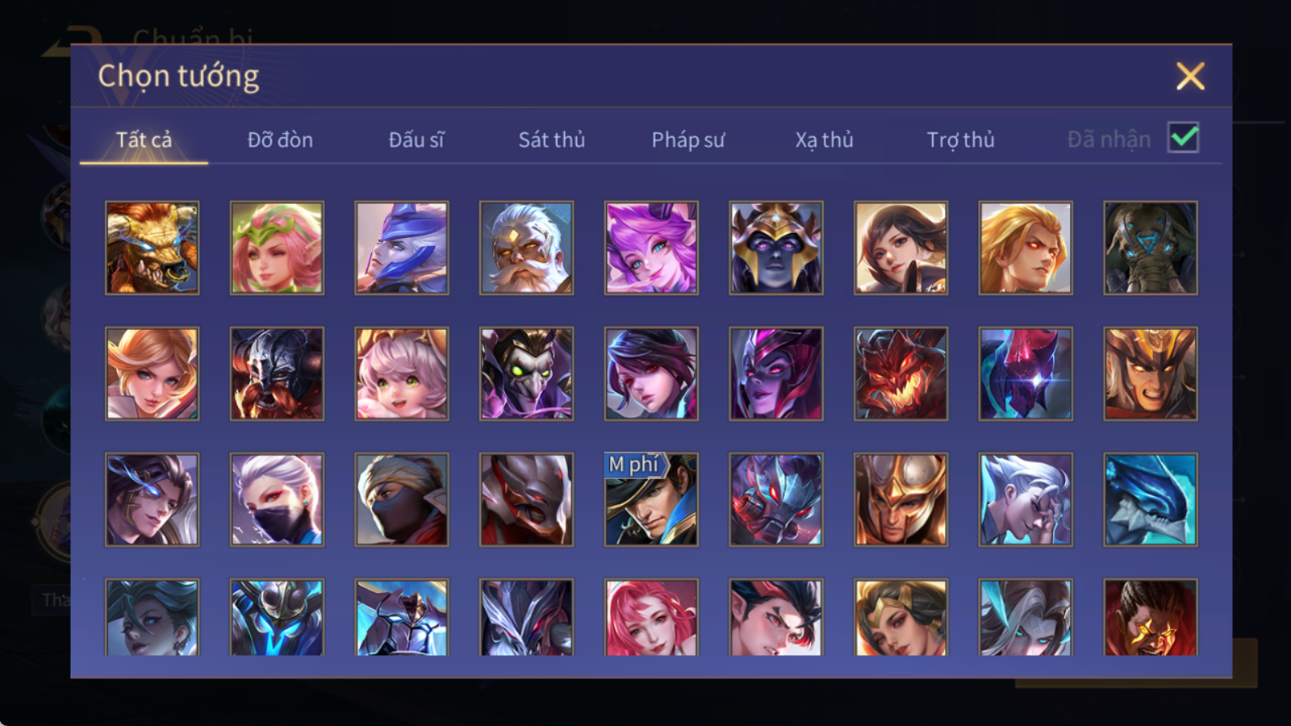The image size is (1291, 726).
Task: Open the 'Trợ thủ' tab
Action: (960, 140)
